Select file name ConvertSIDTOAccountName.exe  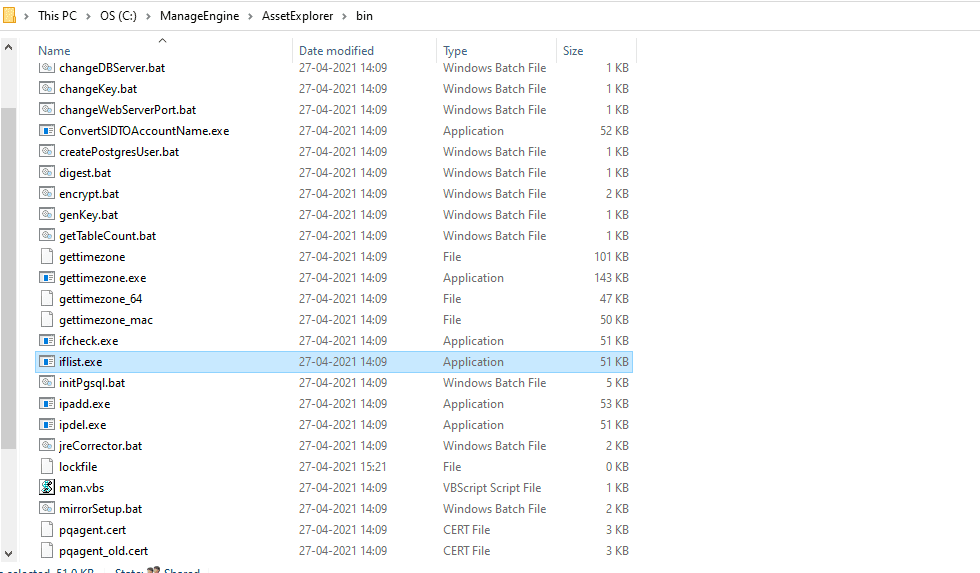(x=144, y=131)
